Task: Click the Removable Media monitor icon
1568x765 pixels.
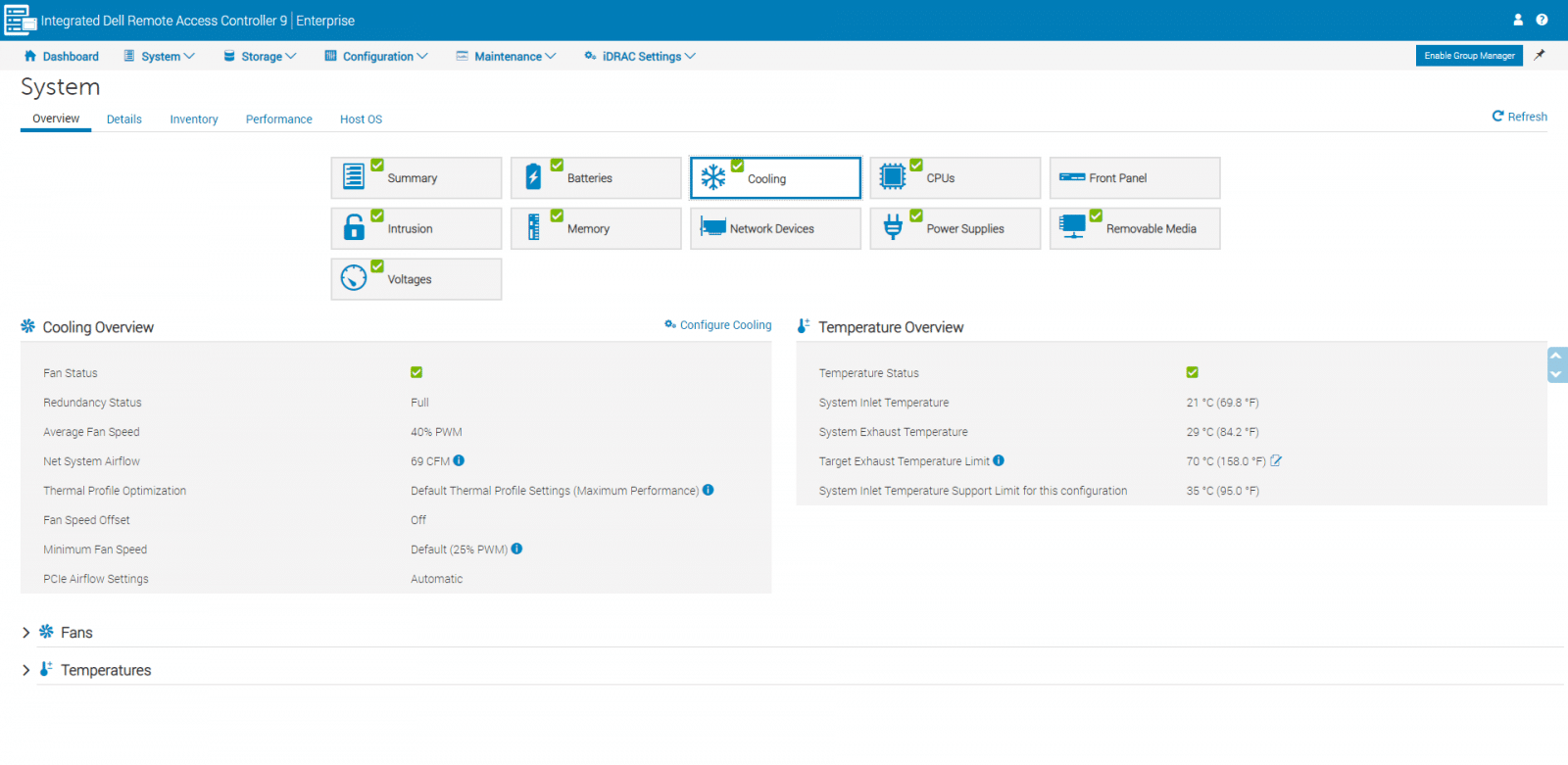Action: click(1073, 227)
